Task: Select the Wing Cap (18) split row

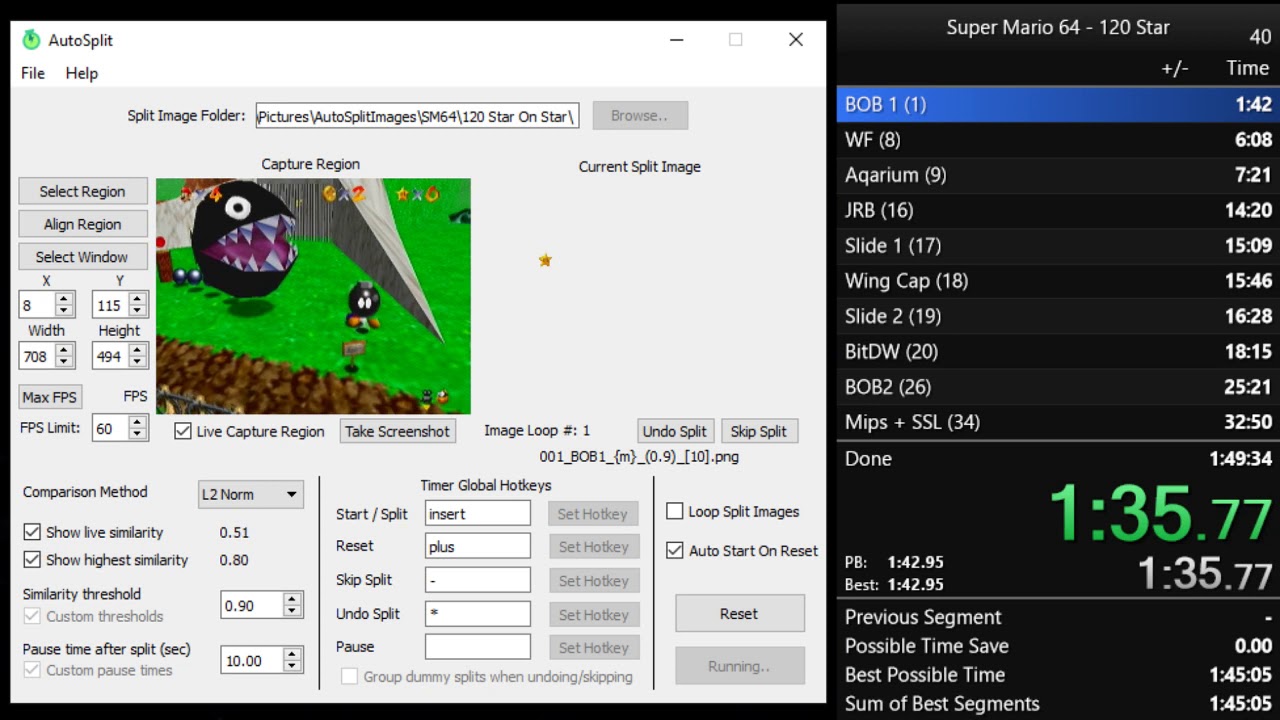Action: (x=1058, y=281)
